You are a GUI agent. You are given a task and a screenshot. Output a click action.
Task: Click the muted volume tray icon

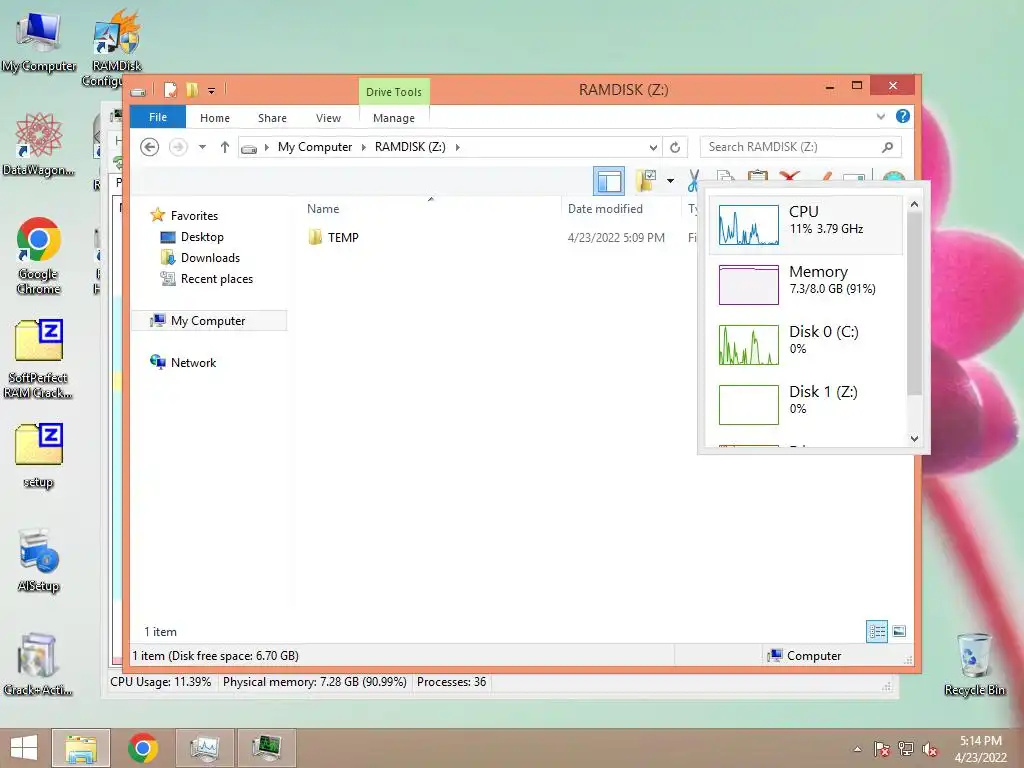click(929, 749)
